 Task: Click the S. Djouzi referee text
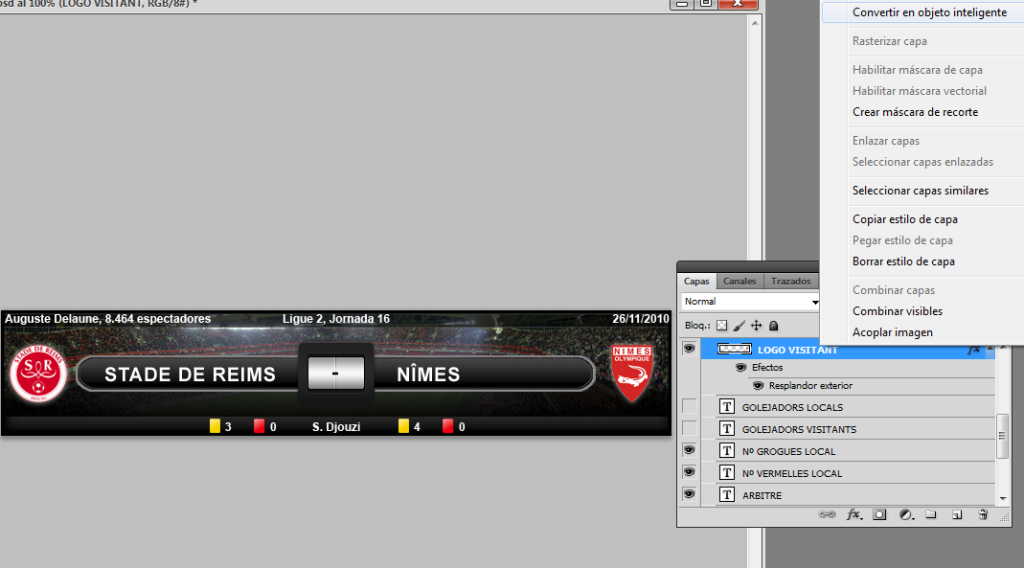coord(336,427)
